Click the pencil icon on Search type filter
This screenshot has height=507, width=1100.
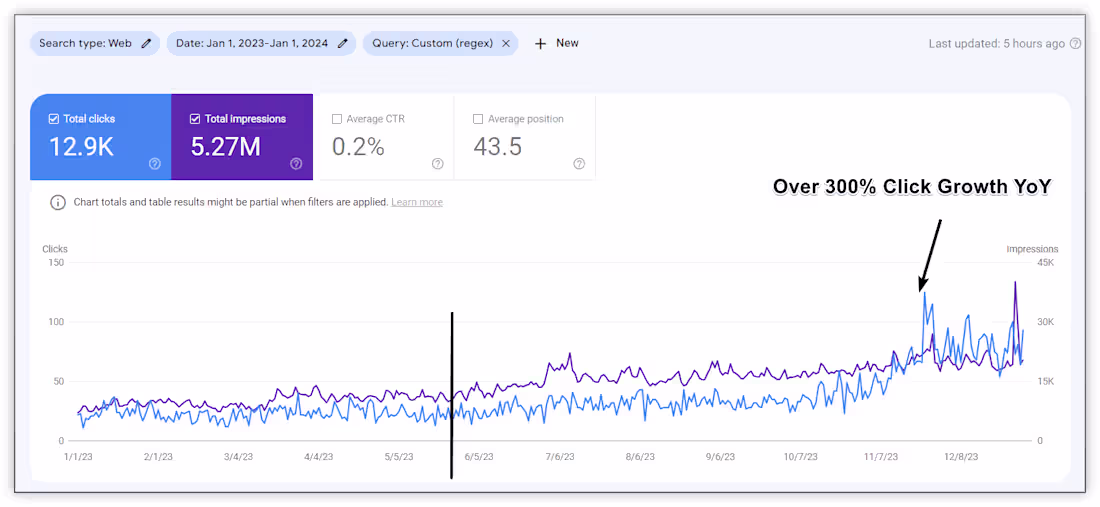[147, 43]
